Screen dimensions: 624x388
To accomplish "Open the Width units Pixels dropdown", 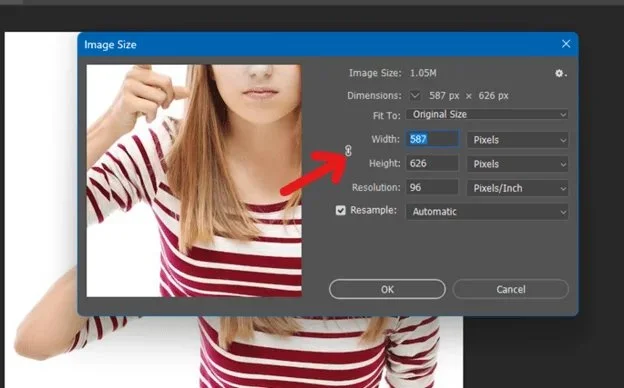I will click(x=517, y=140).
